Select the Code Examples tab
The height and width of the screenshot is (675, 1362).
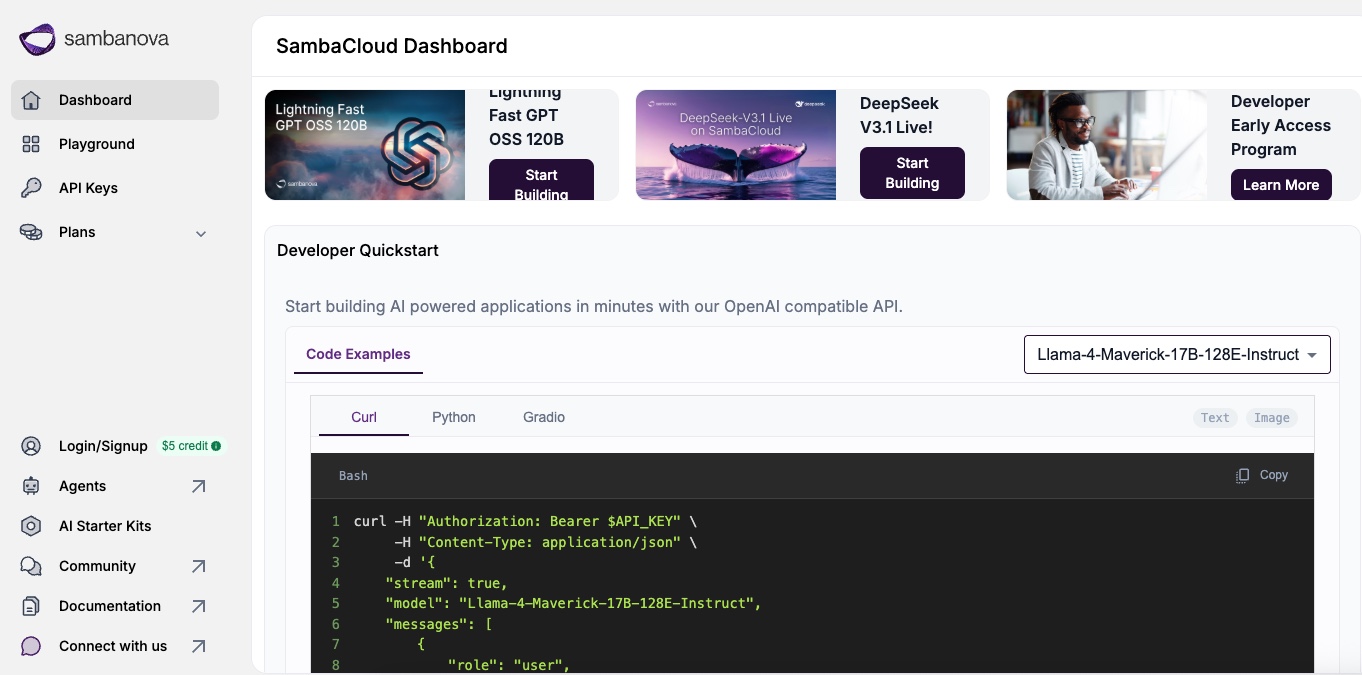(x=358, y=355)
